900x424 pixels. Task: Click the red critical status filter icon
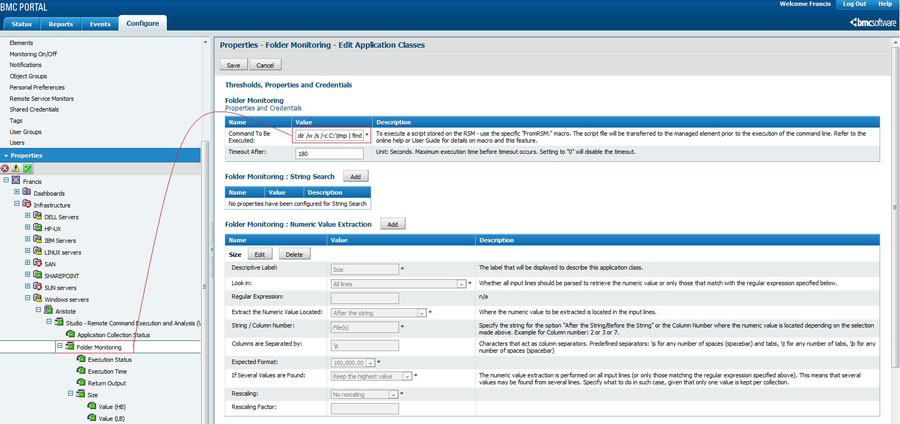pos(6,168)
